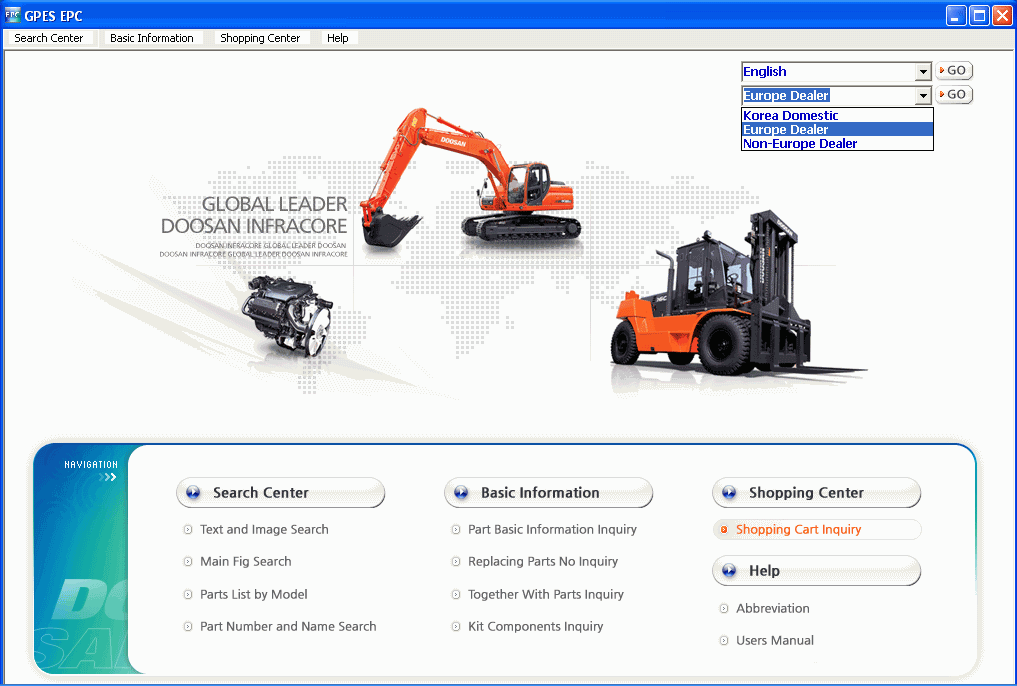Open the Abbreviation help page

point(772,608)
